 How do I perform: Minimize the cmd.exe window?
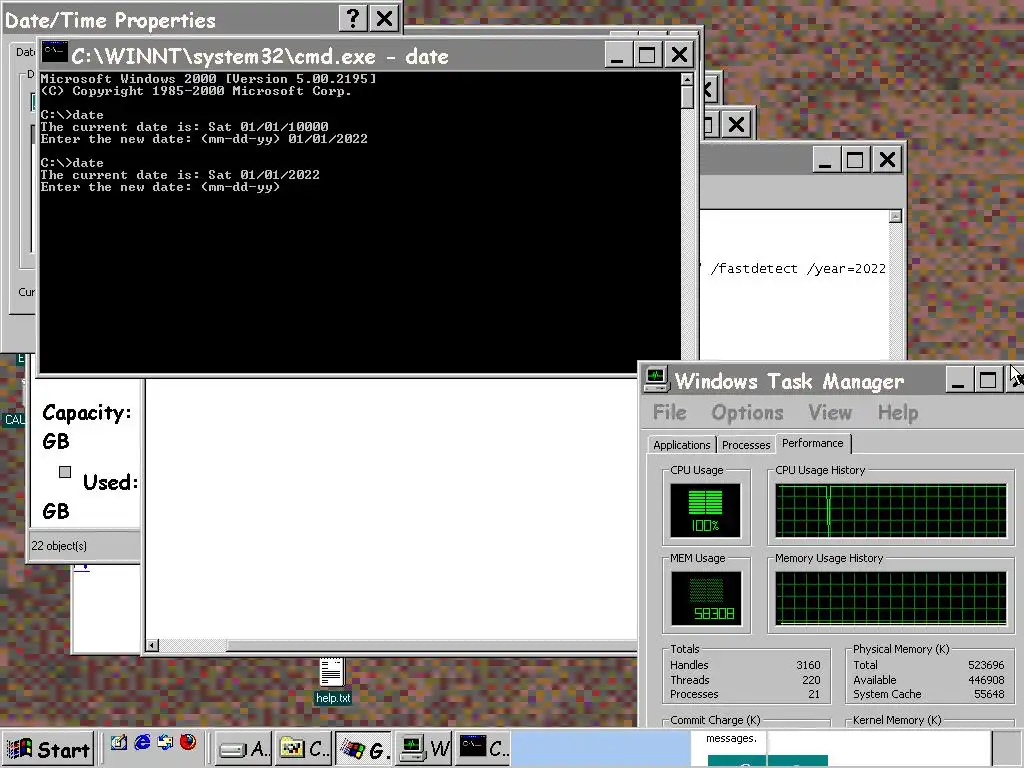pyautogui.click(x=616, y=54)
